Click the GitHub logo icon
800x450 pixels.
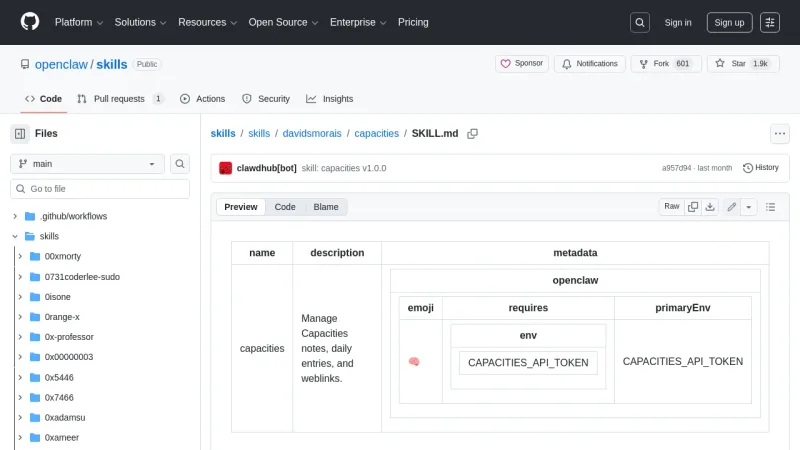click(29, 22)
